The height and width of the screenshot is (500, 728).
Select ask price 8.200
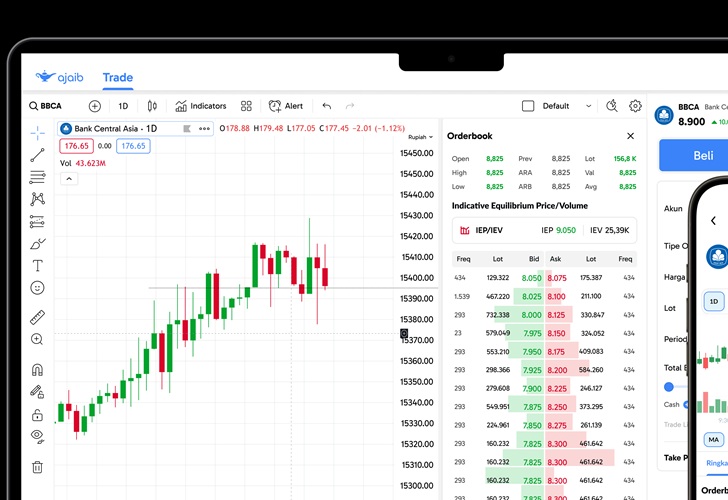pos(557,370)
